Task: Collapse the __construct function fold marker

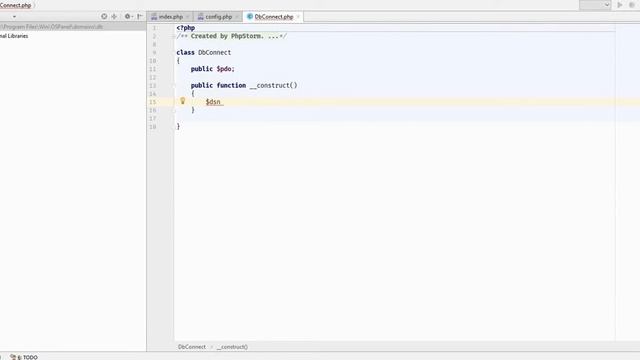Action: click(x=173, y=86)
